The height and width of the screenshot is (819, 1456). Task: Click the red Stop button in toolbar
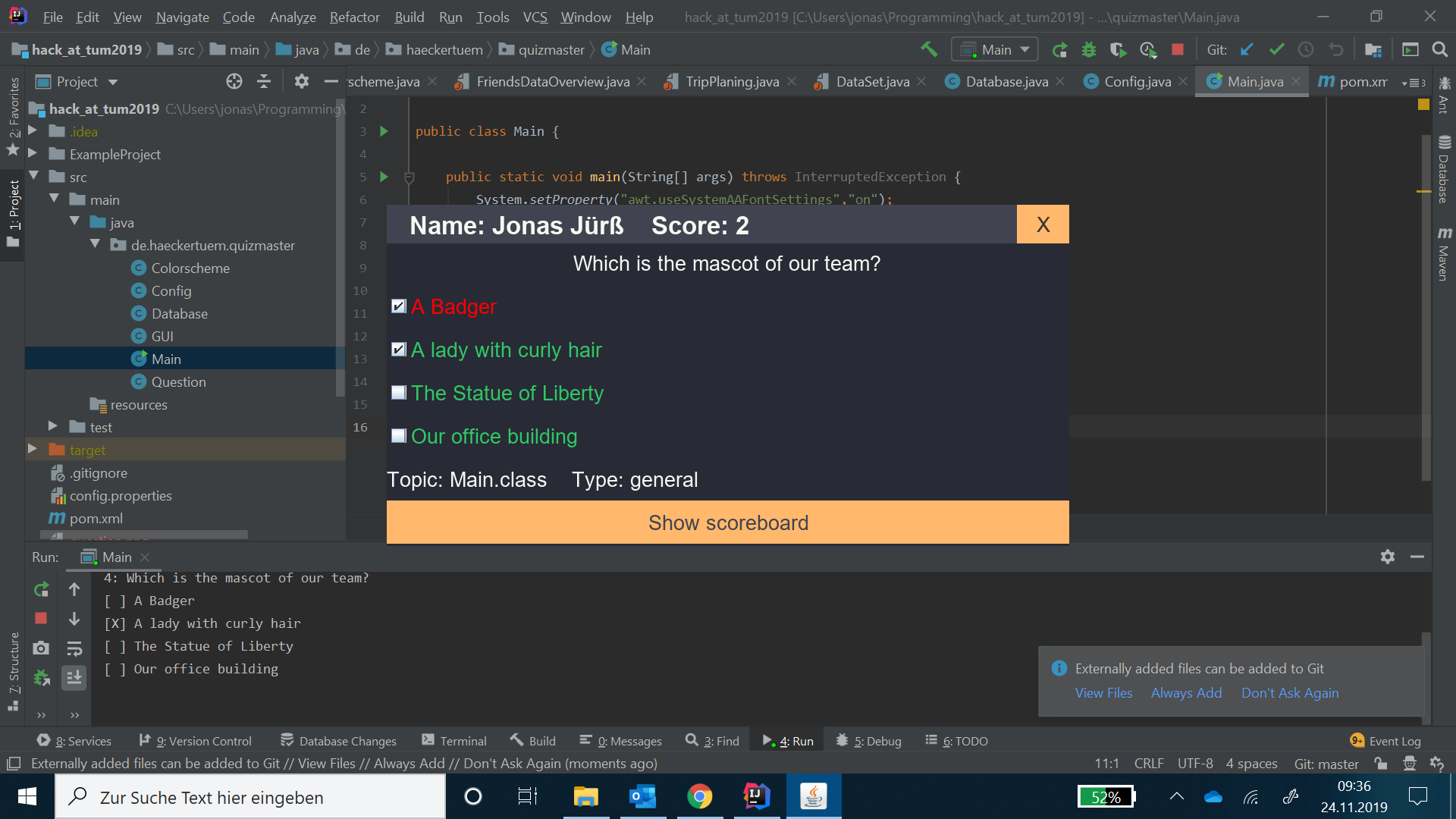click(1178, 49)
